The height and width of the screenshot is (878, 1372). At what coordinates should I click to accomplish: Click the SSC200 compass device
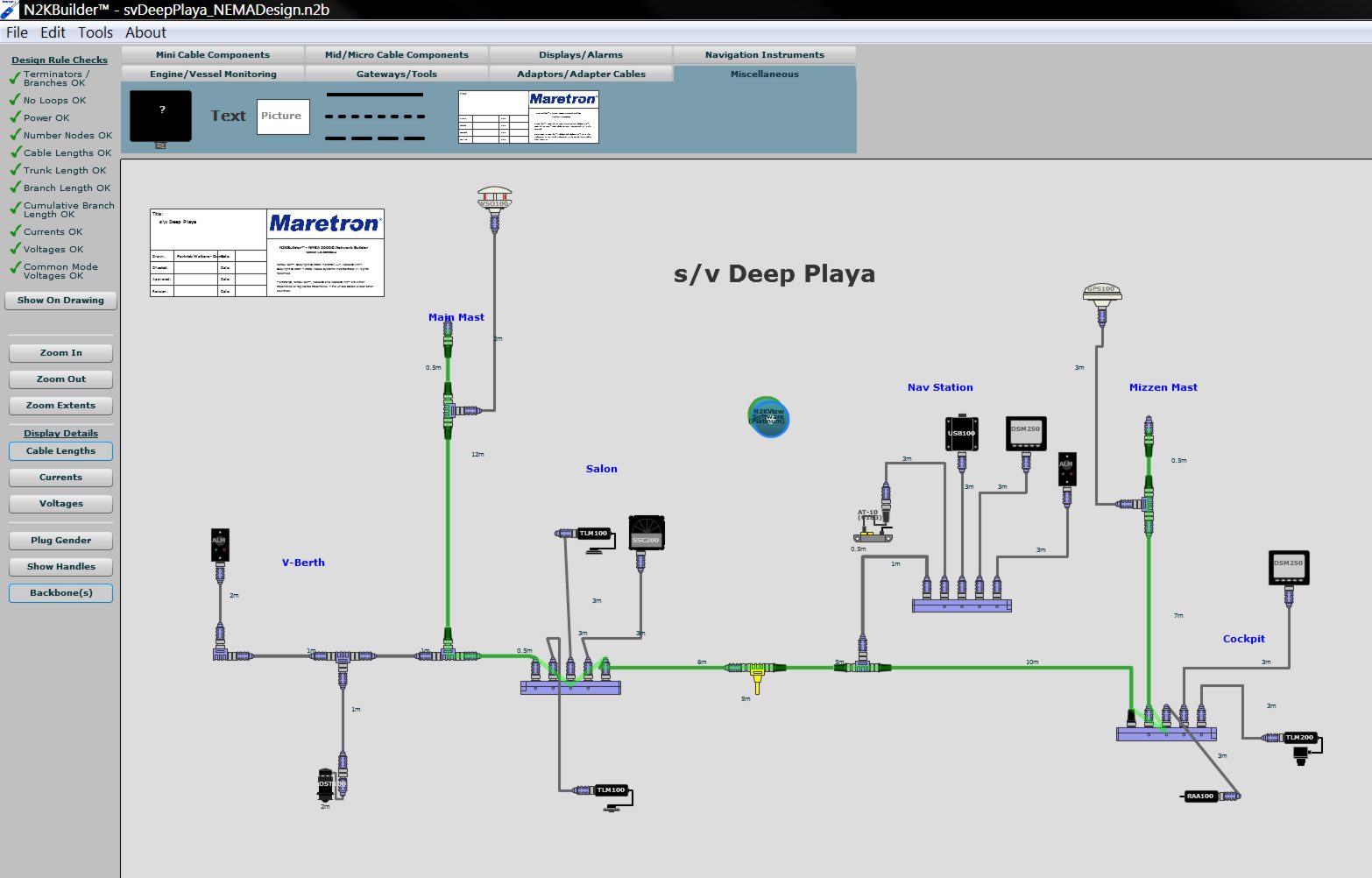pyautogui.click(x=647, y=533)
